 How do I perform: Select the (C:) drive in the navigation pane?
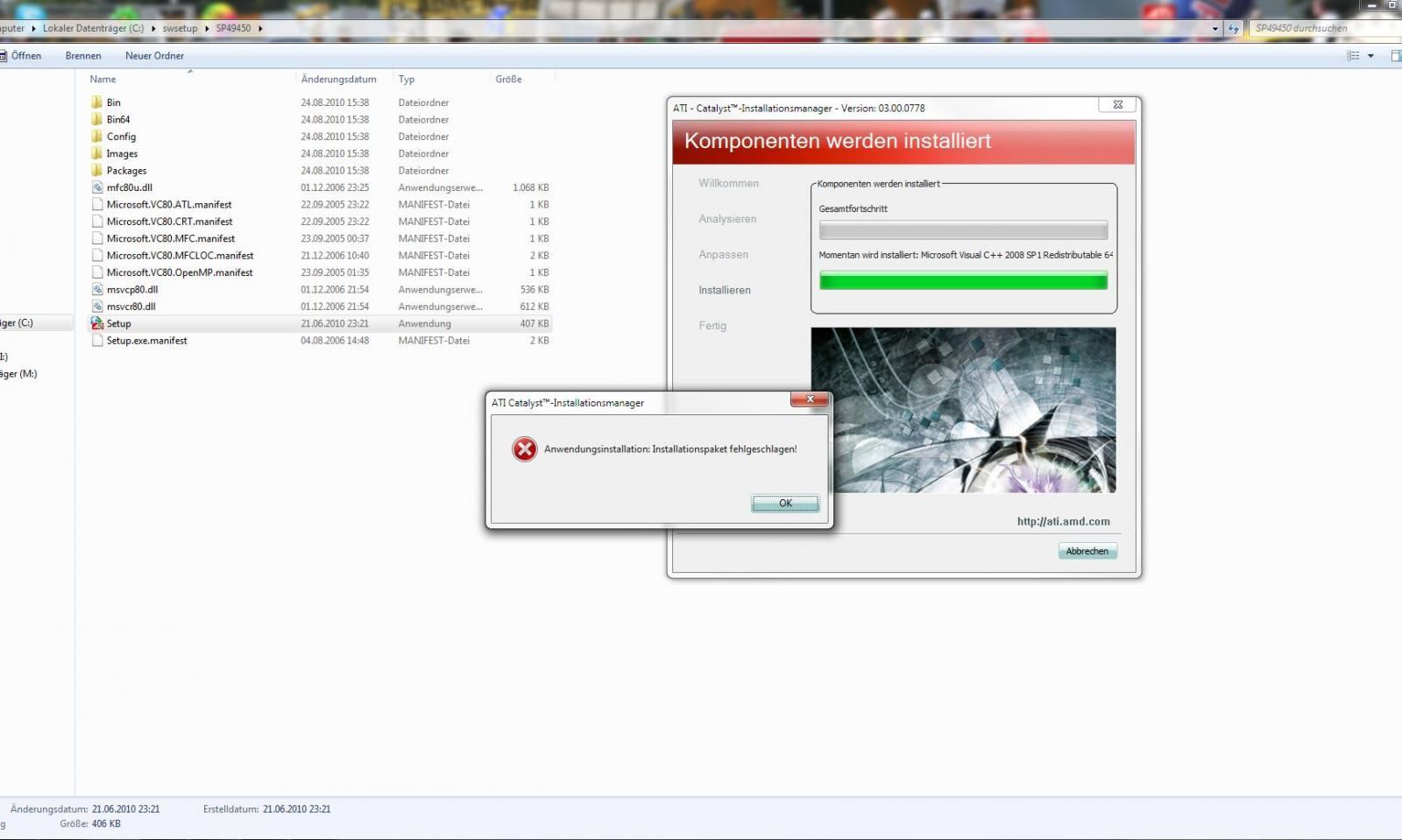[x=17, y=323]
